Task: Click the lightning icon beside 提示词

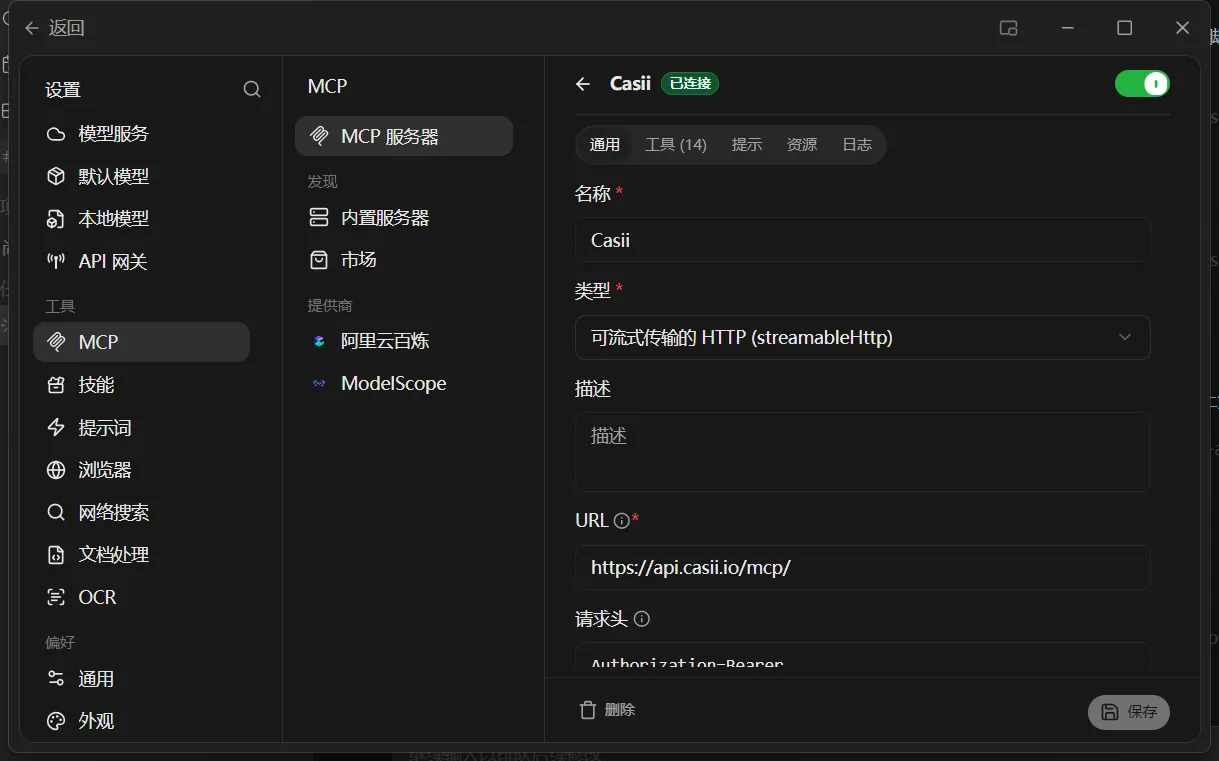Action: point(56,428)
